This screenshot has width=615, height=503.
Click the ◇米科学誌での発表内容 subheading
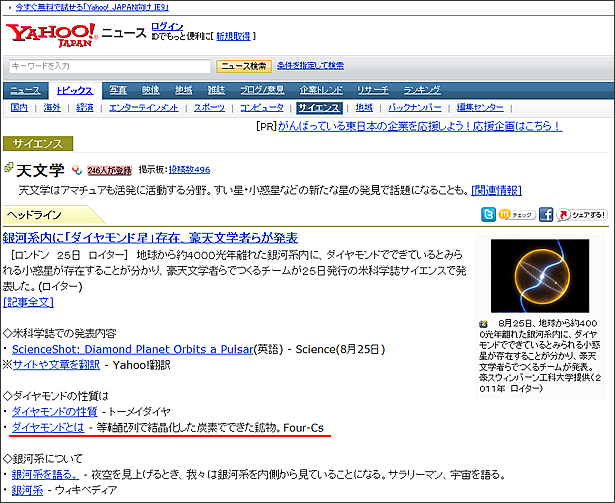(x=60, y=334)
